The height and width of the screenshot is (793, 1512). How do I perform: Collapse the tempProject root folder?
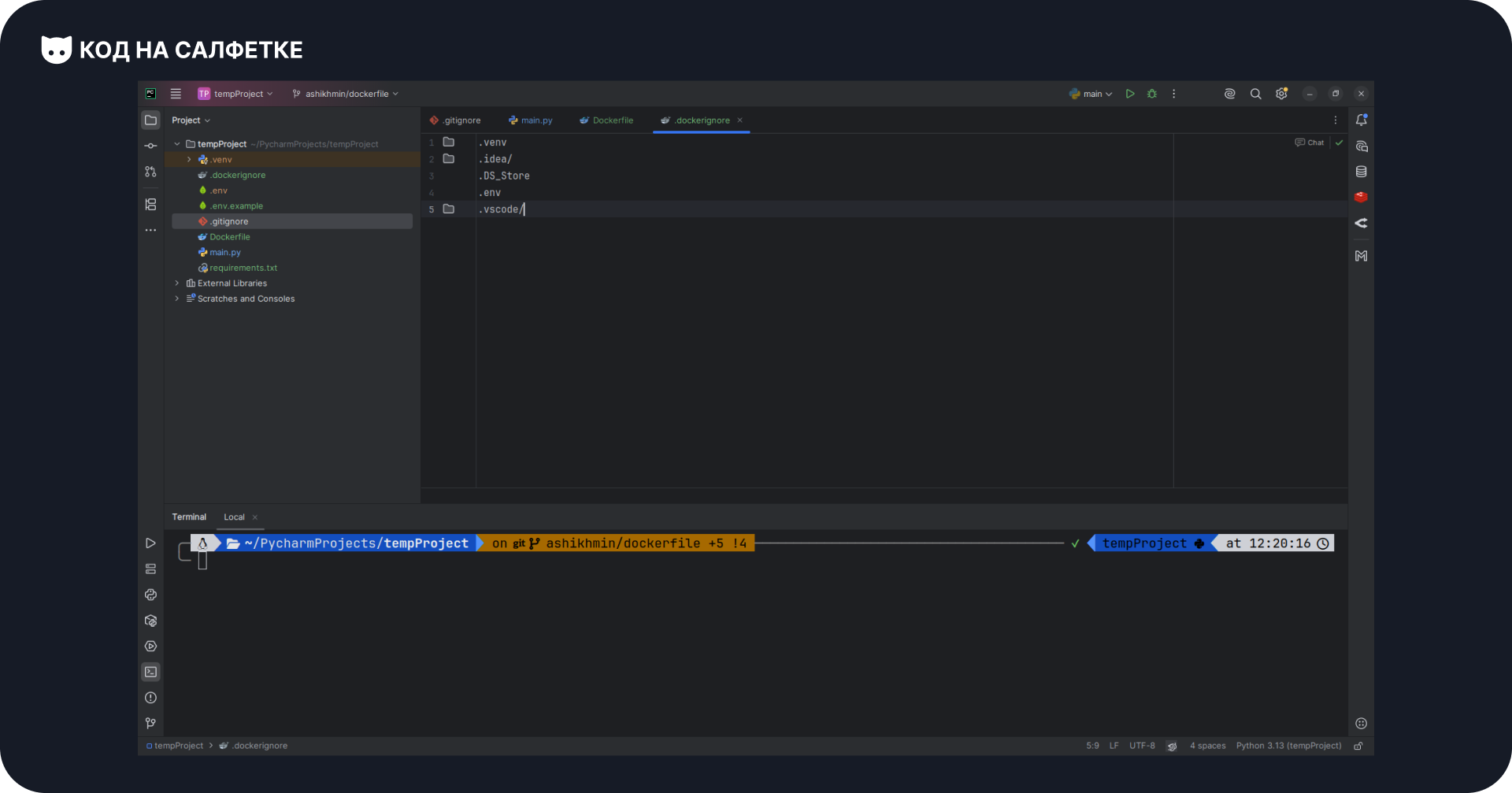(177, 144)
